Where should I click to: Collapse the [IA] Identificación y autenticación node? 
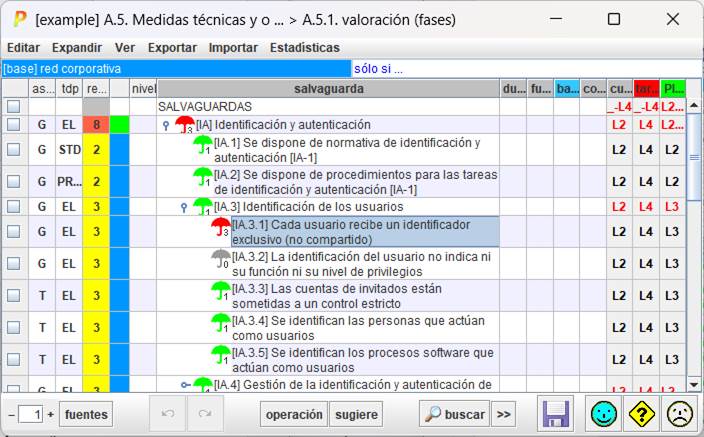coord(166,125)
